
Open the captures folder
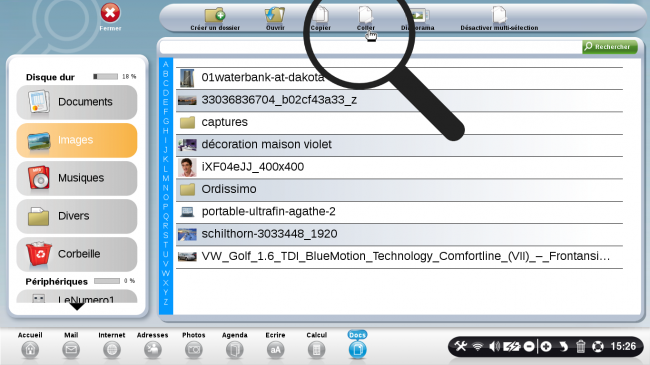point(399,122)
